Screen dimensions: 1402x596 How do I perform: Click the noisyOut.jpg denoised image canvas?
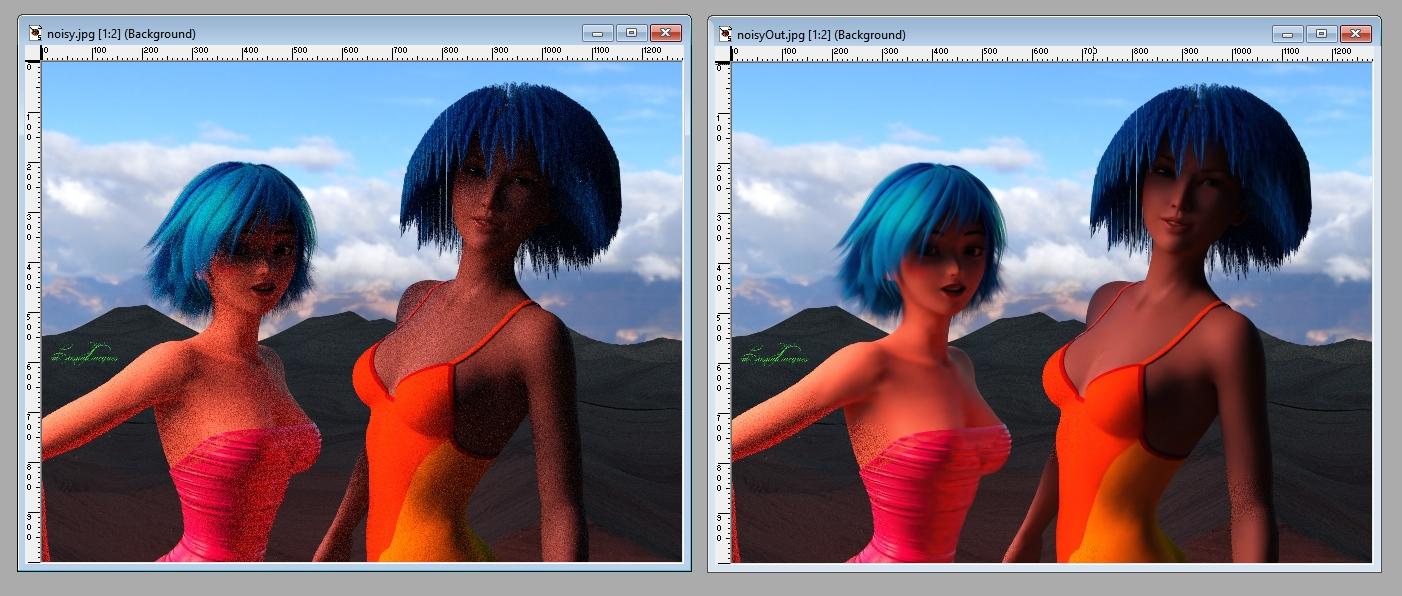(x=1051, y=311)
